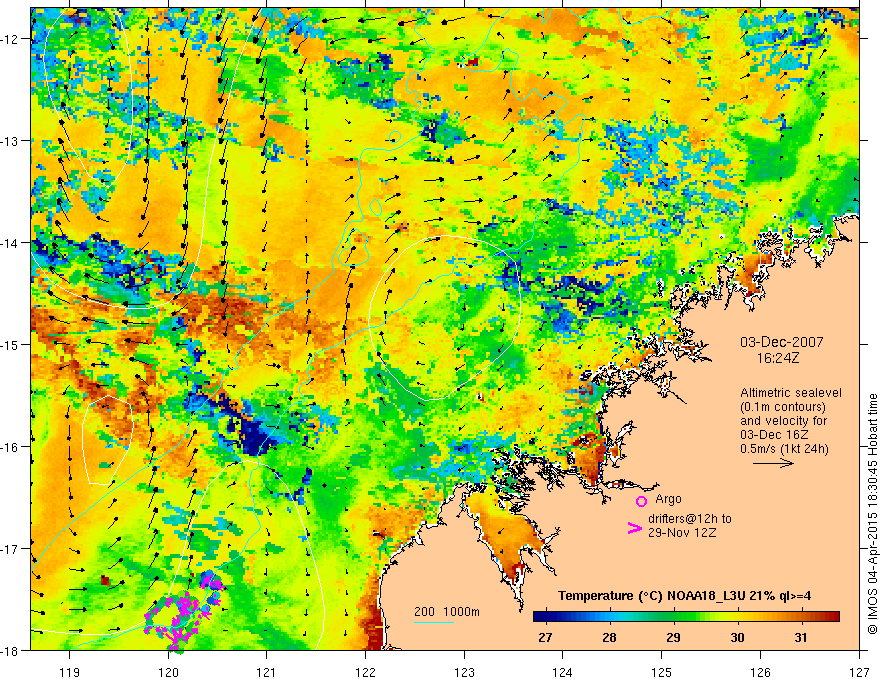Image resolution: width=880 pixels, height=680 pixels.
Task: Click the 'Altimetric sealevel' text line
Action: click(x=791, y=393)
